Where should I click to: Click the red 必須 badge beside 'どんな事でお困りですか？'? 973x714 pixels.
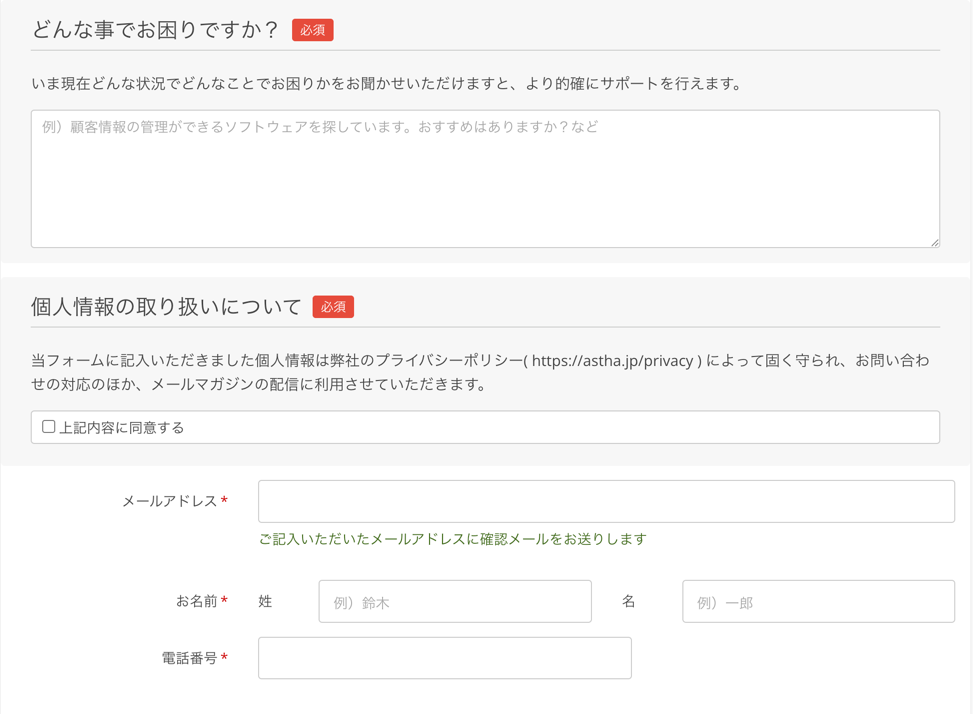(312, 30)
